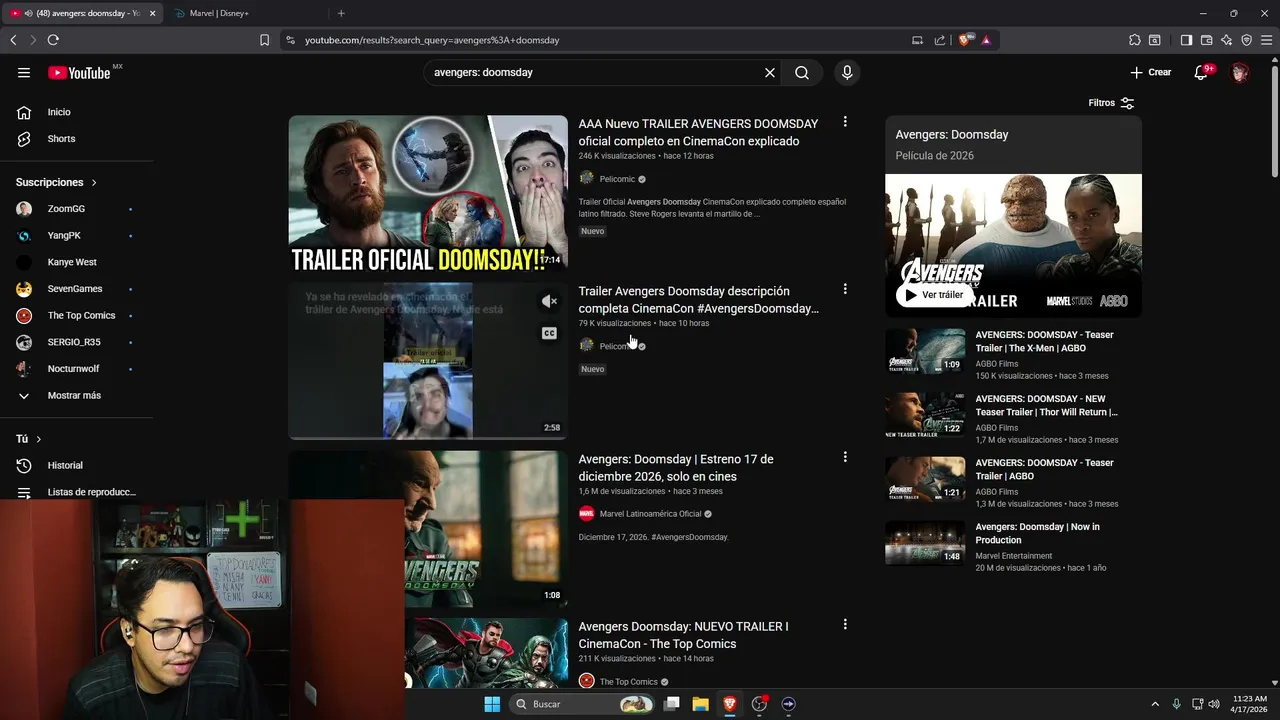Go back to the previous page

click(13, 40)
